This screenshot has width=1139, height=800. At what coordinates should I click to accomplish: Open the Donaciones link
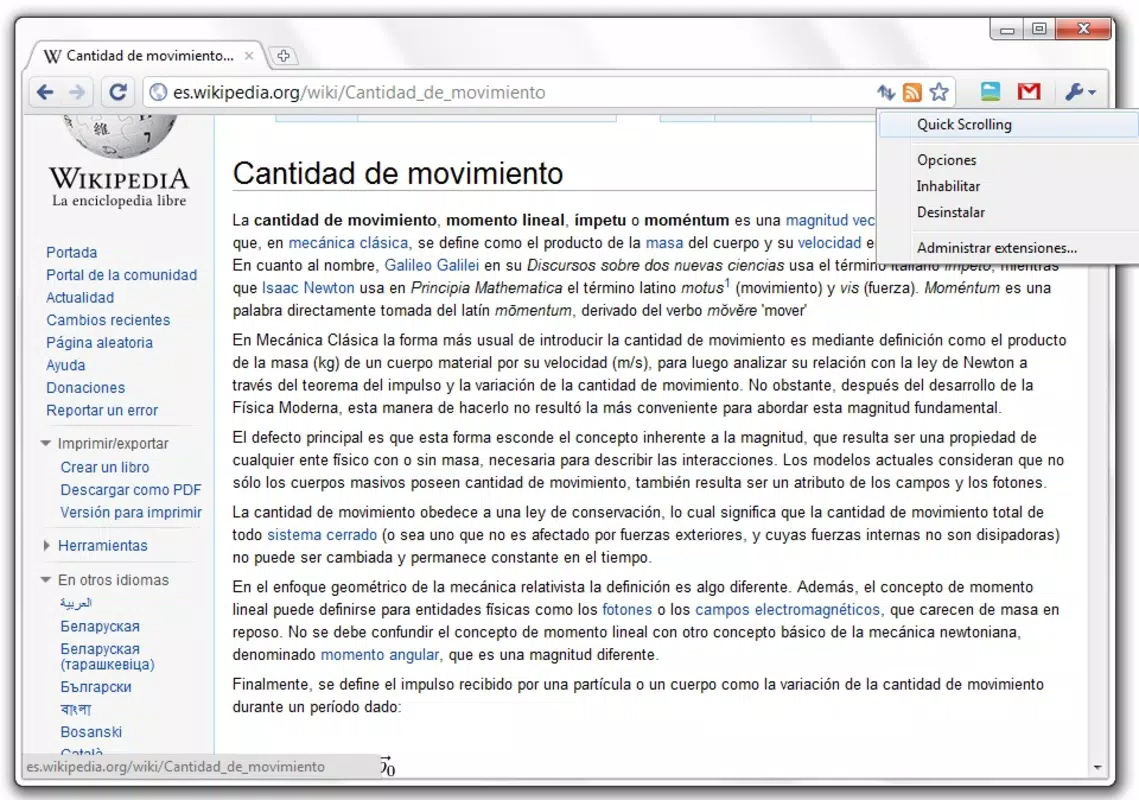85,387
